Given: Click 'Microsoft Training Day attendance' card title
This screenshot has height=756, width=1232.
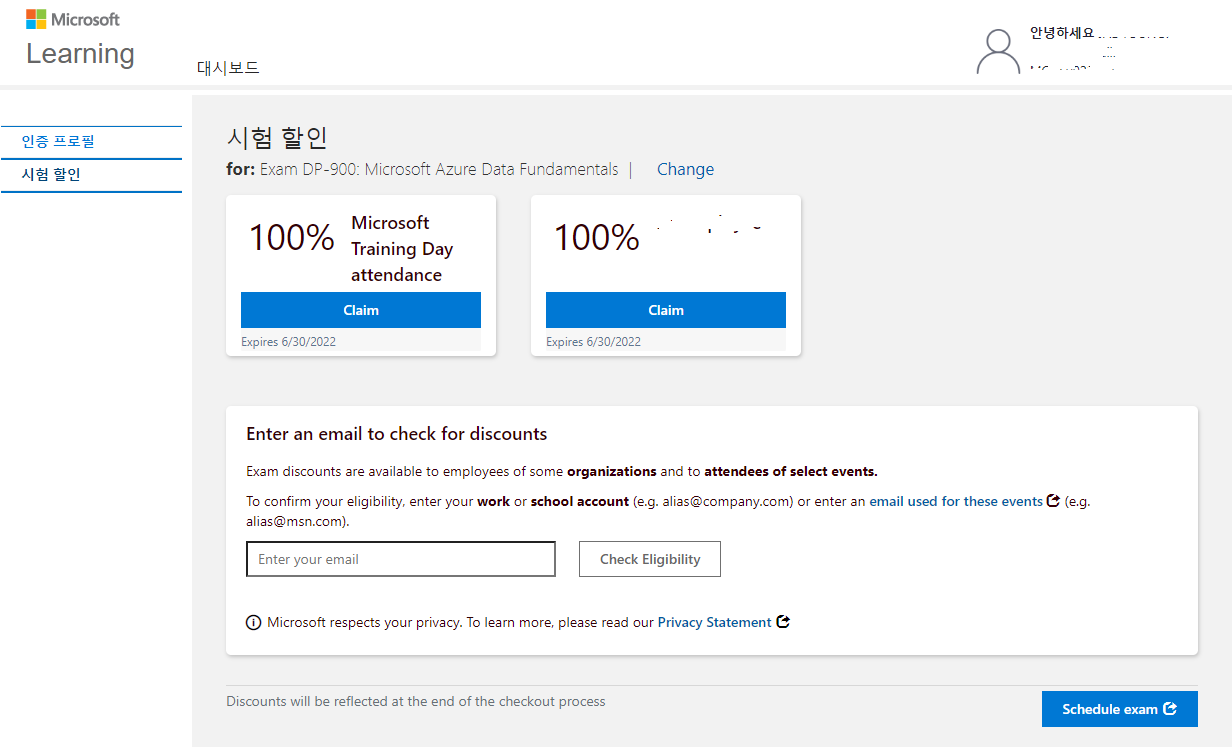Looking at the screenshot, I should (402, 248).
